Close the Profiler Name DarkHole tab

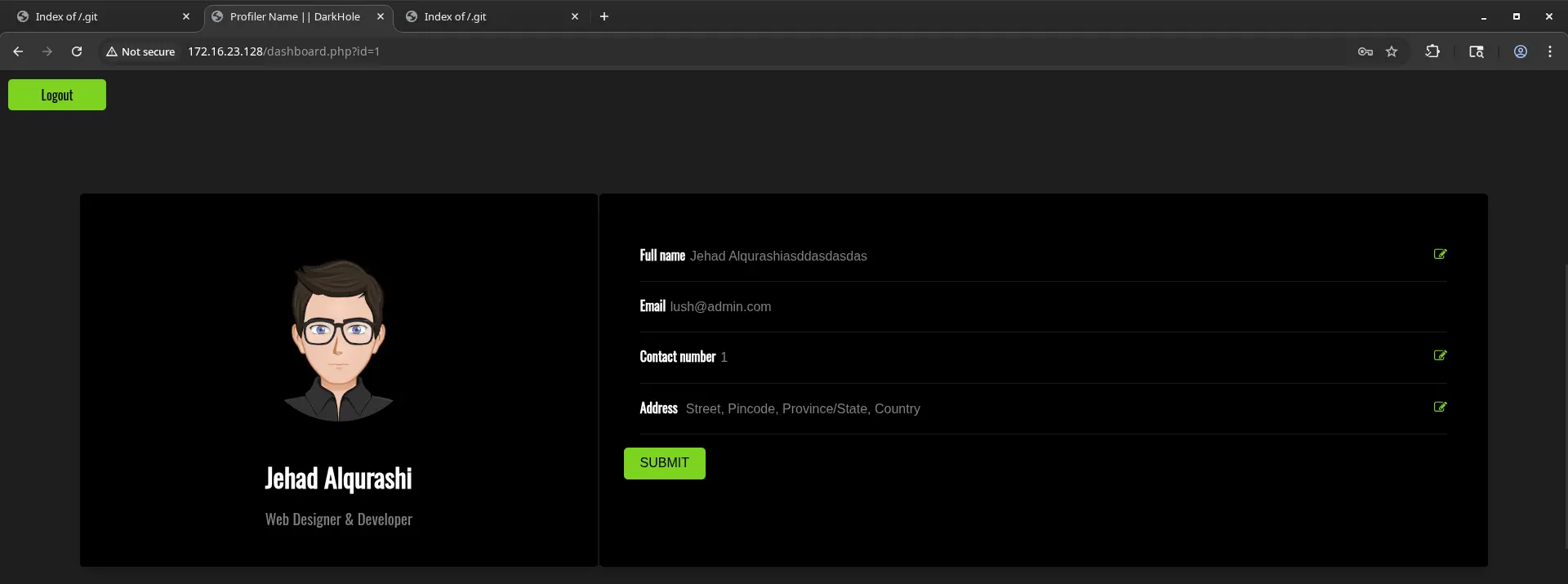click(x=381, y=16)
